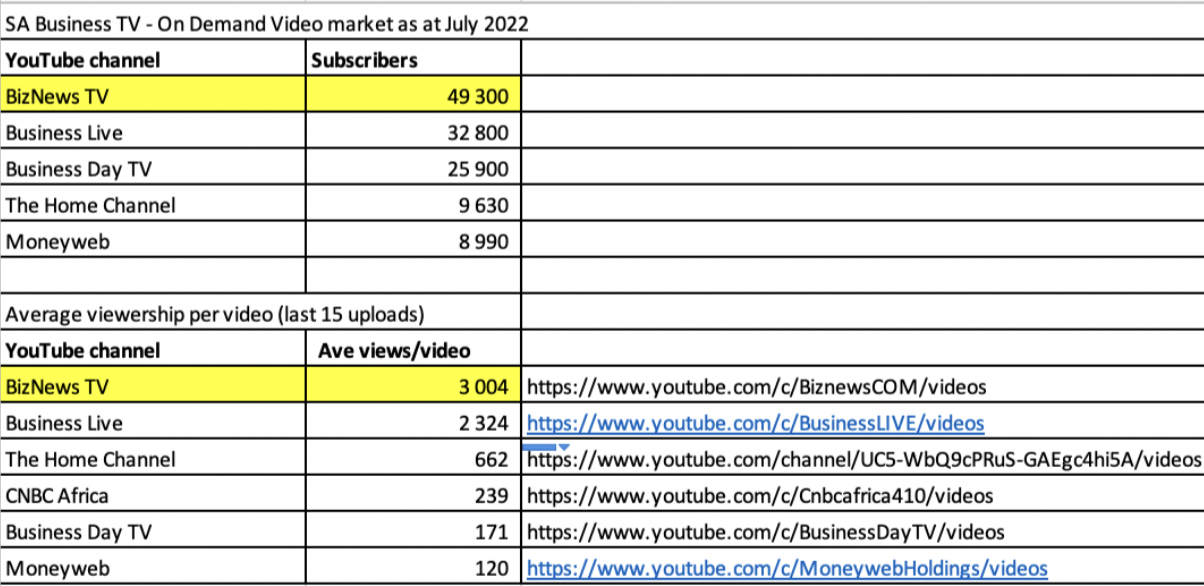This screenshot has height=586, width=1204.
Task: Select Business Day TV cell beside 171
Action: click(153, 532)
